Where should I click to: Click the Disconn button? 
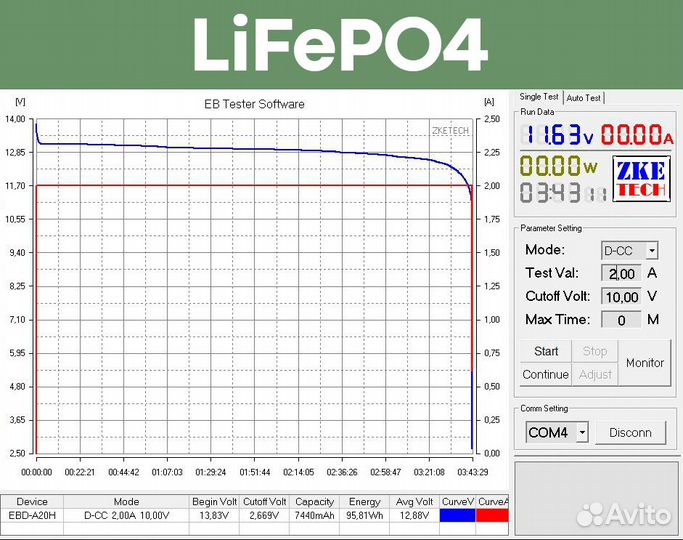point(630,433)
